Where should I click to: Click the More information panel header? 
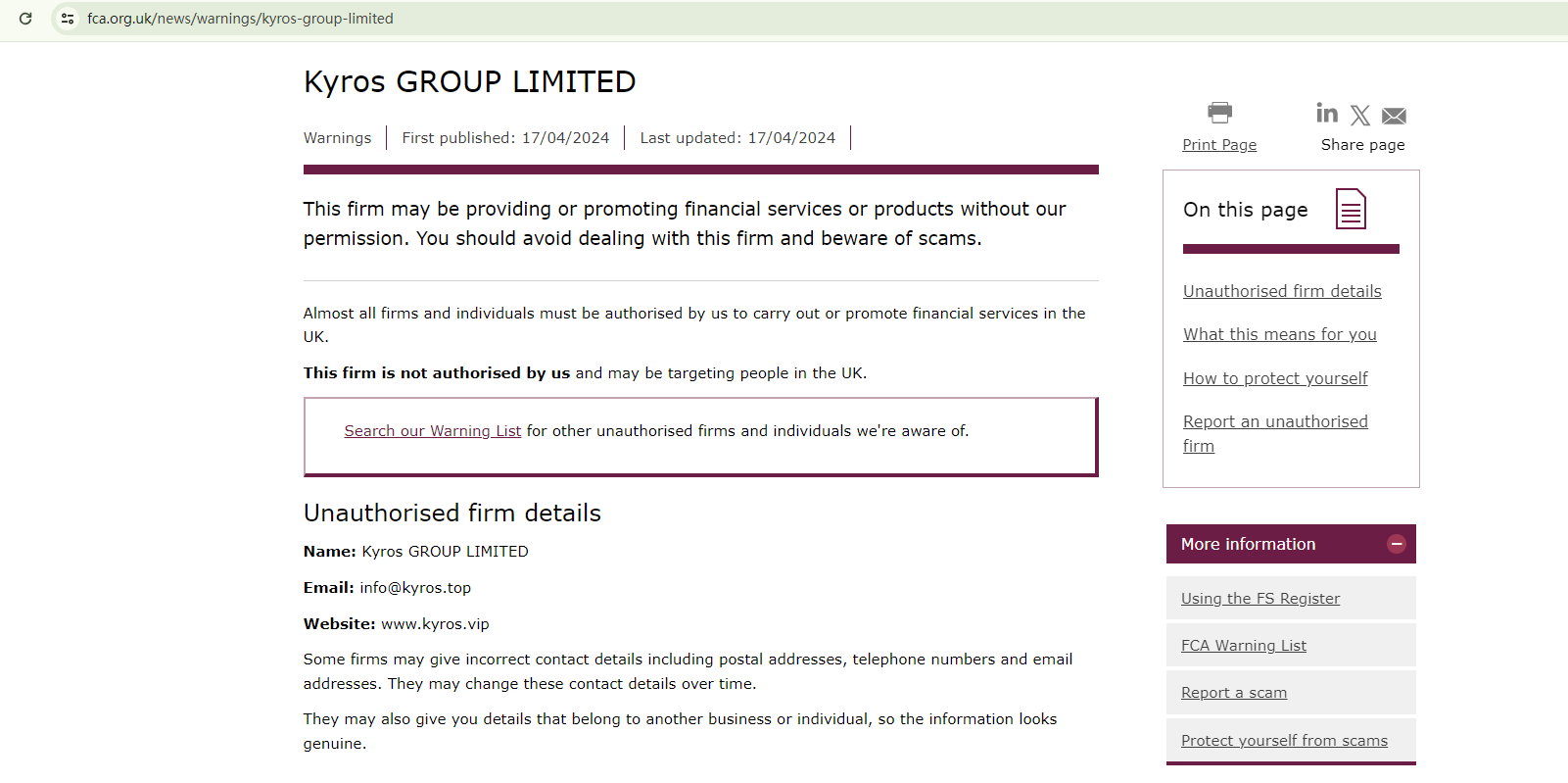coord(1249,544)
